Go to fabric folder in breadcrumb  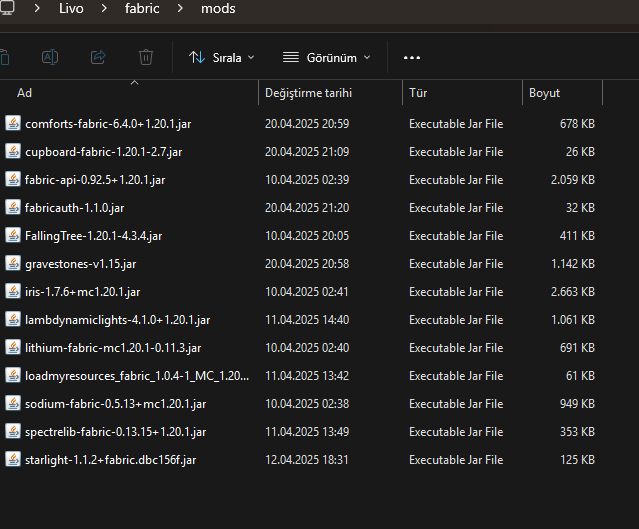coord(142,9)
